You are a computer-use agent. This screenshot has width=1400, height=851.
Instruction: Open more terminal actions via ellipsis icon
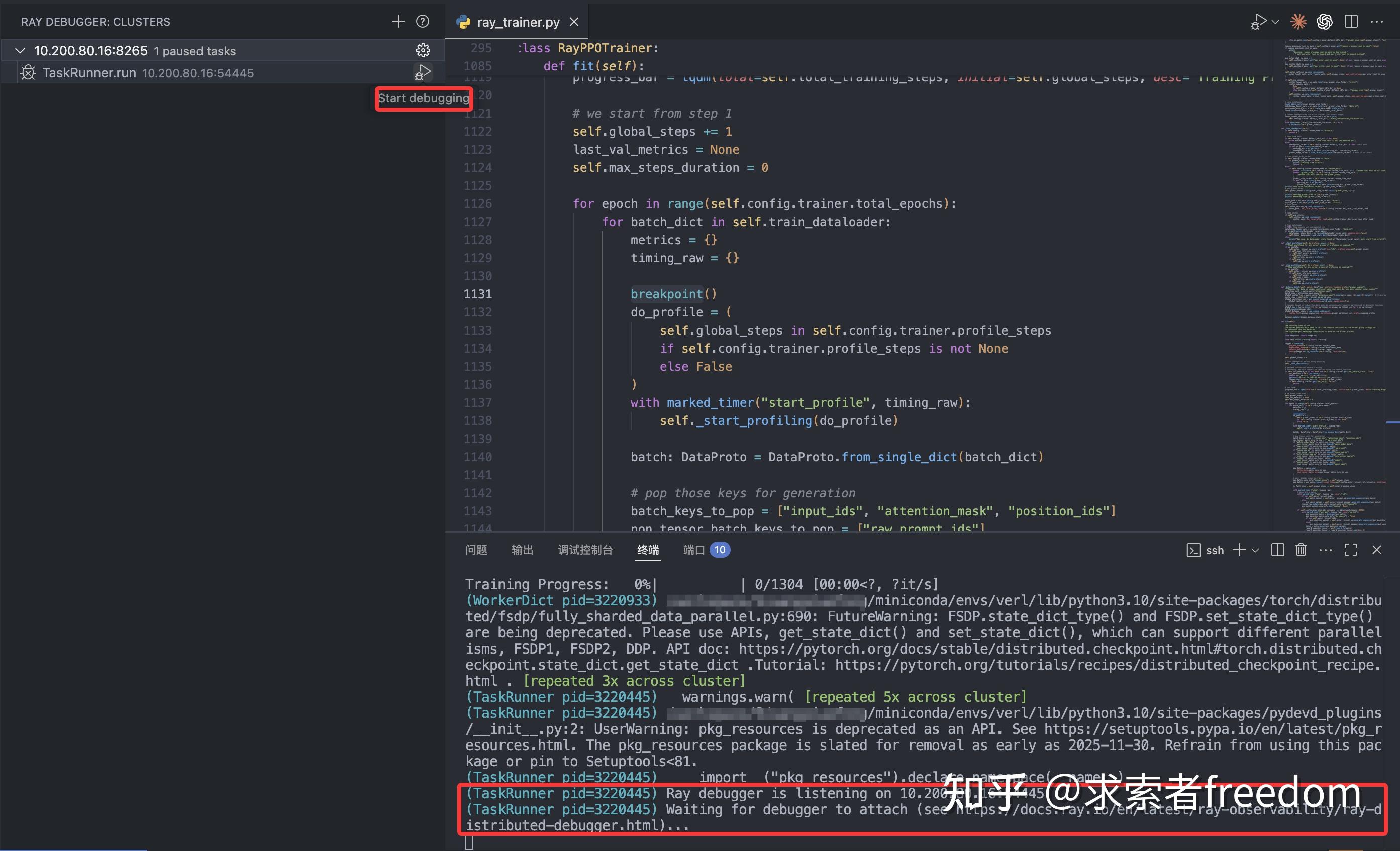click(1326, 550)
